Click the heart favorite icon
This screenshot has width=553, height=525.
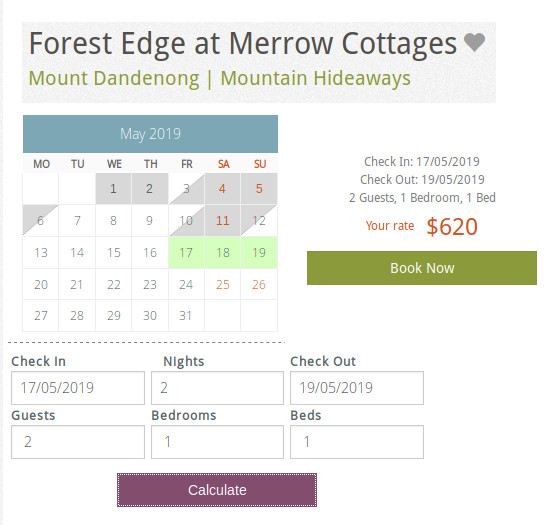click(x=474, y=43)
